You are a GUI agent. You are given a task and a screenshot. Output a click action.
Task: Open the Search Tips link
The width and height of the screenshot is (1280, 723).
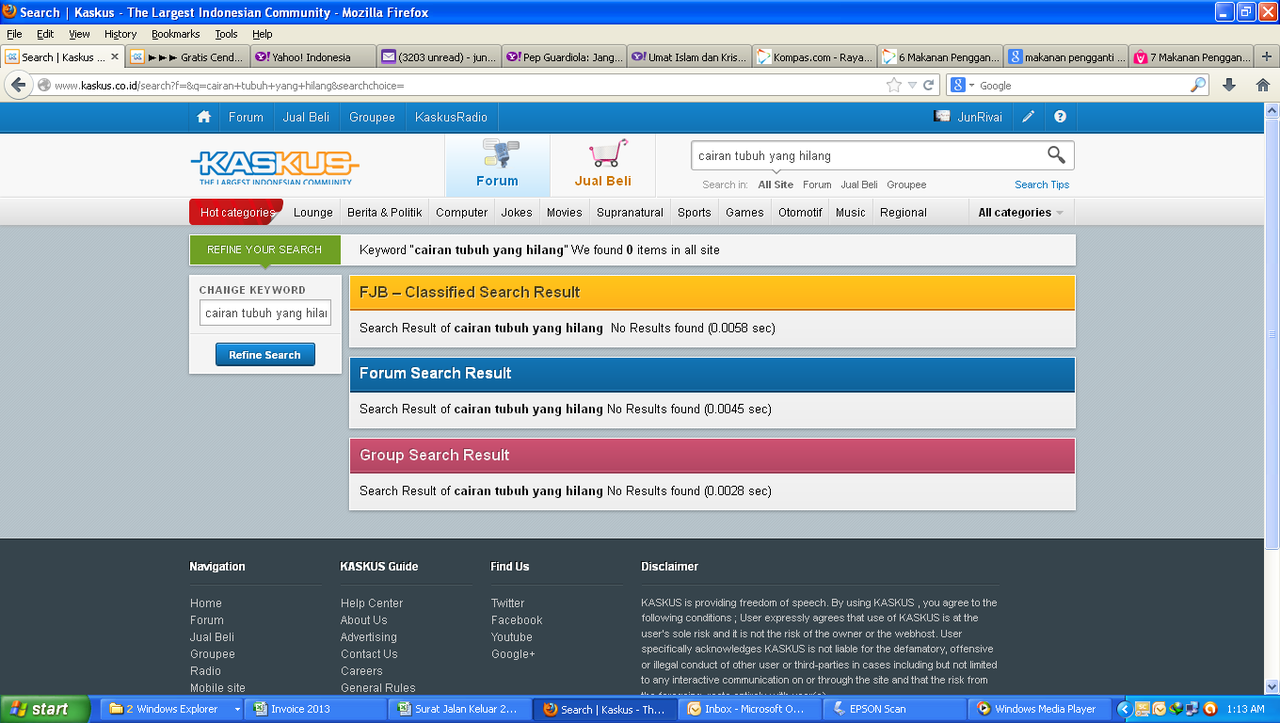pyautogui.click(x=1042, y=185)
